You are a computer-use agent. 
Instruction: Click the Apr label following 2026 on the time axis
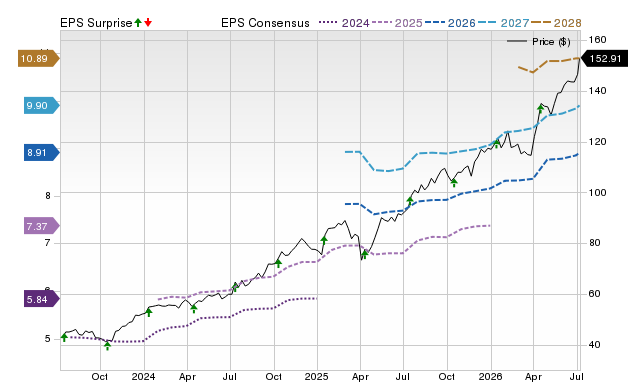tap(533, 376)
